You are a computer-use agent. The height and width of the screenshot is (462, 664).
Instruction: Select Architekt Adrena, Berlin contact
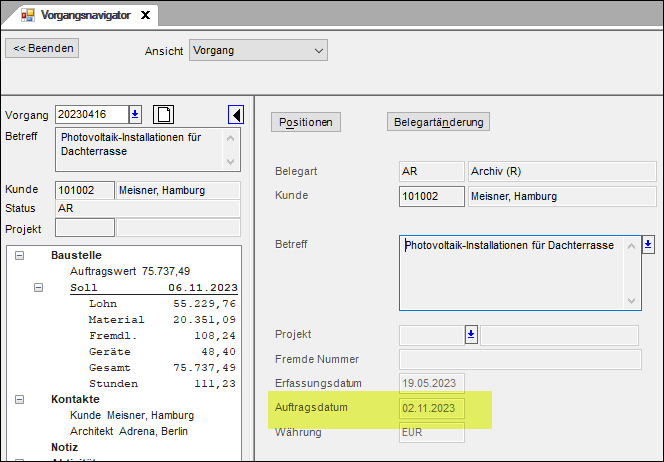[x=128, y=431]
